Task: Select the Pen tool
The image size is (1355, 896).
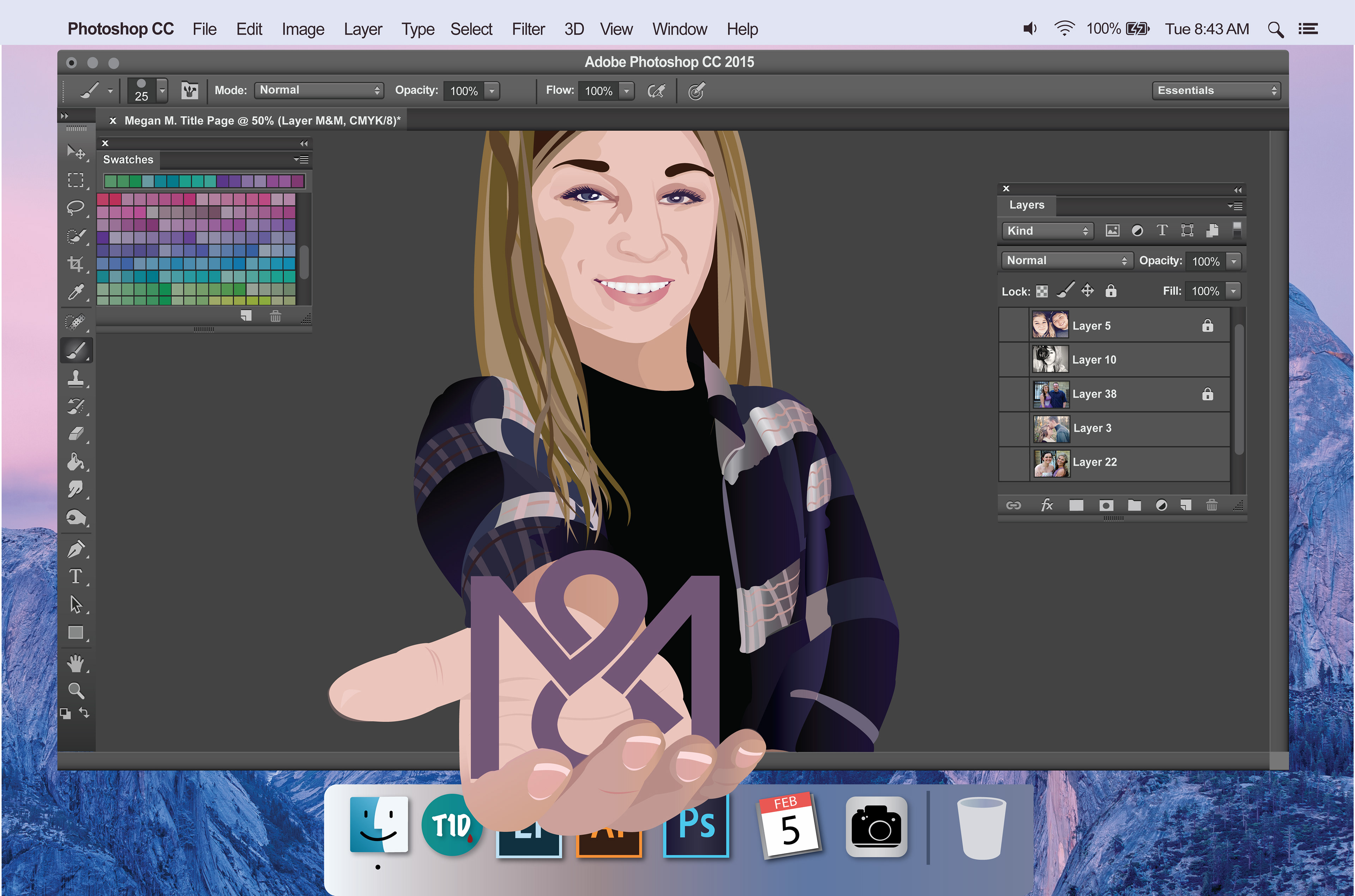Action: click(76, 549)
